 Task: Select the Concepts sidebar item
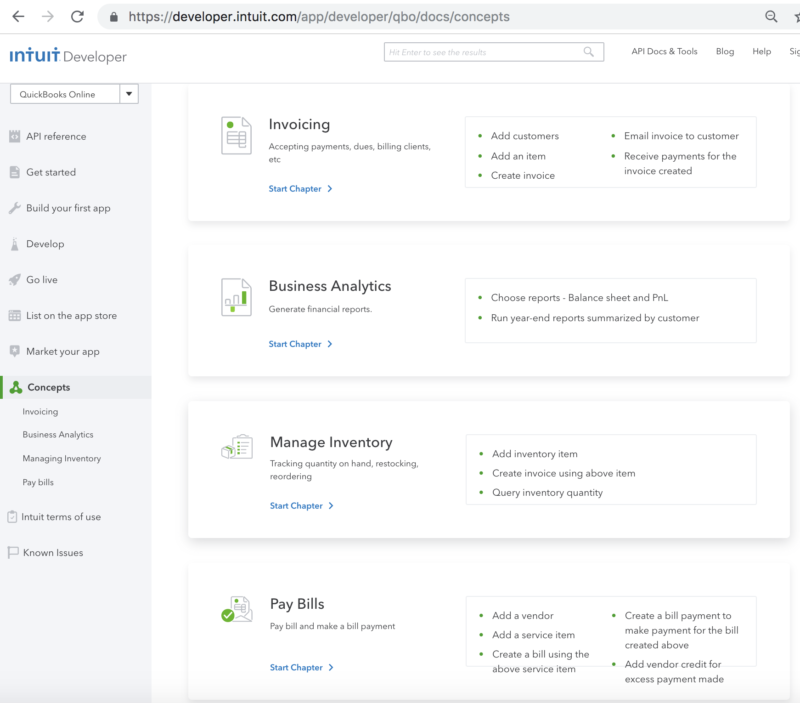click(76, 387)
